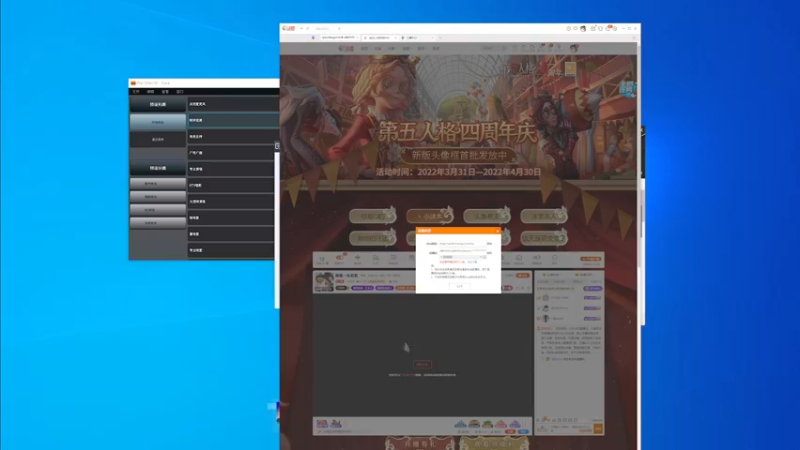Copy the first URL field in the dialog
This screenshot has height=450, width=800.
[489, 244]
